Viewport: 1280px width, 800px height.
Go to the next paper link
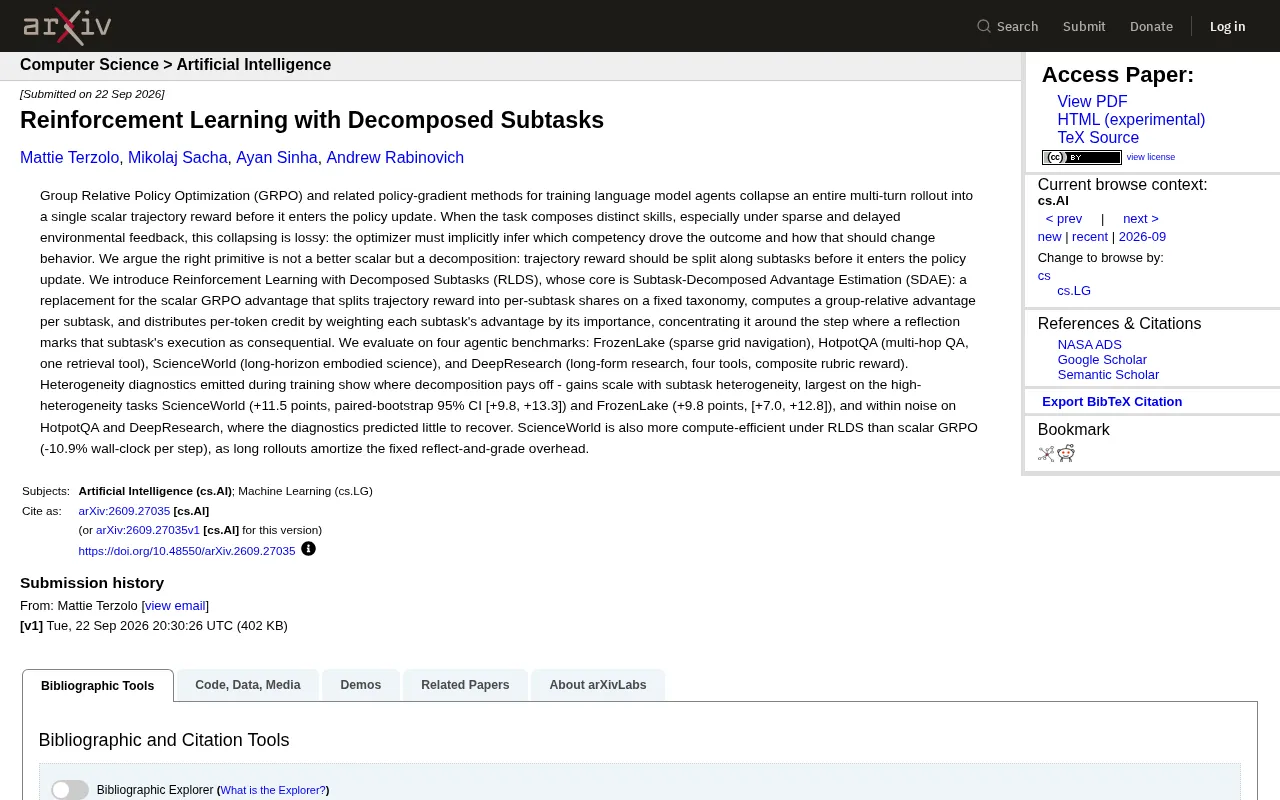pos(1141,219)
